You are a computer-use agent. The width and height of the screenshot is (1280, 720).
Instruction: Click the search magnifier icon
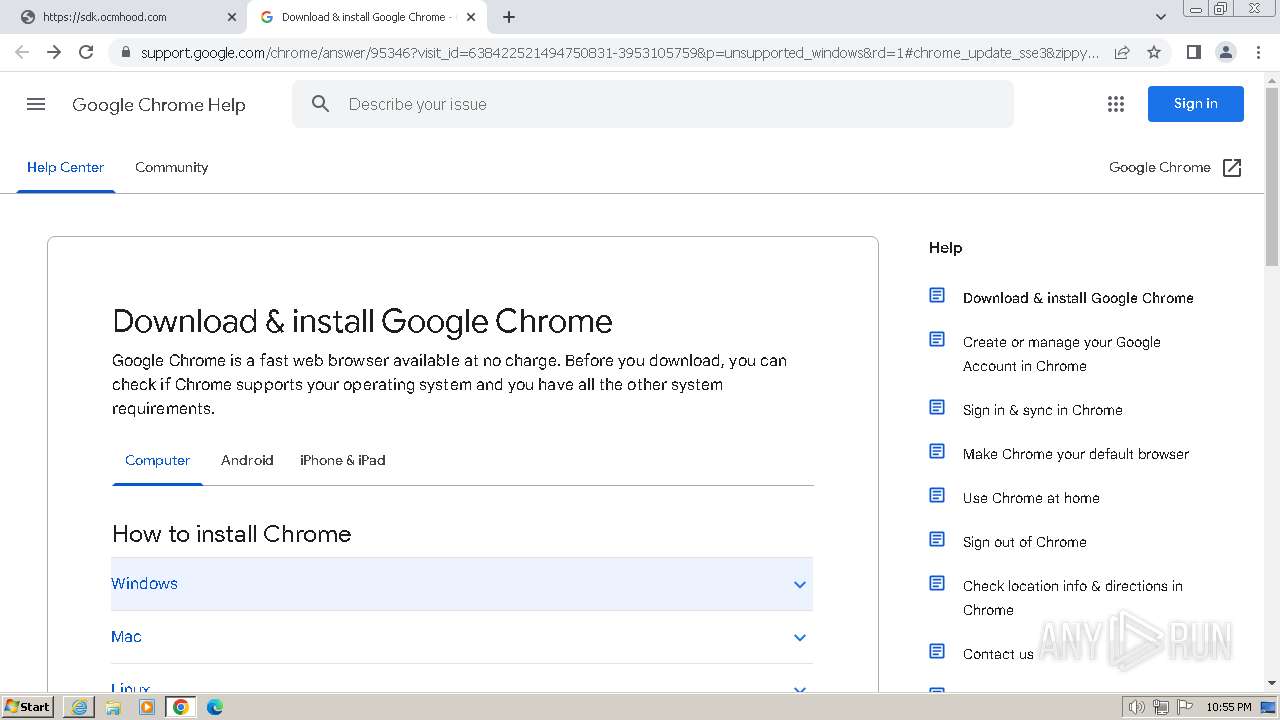pyautogui.click(x=320, y=104)
